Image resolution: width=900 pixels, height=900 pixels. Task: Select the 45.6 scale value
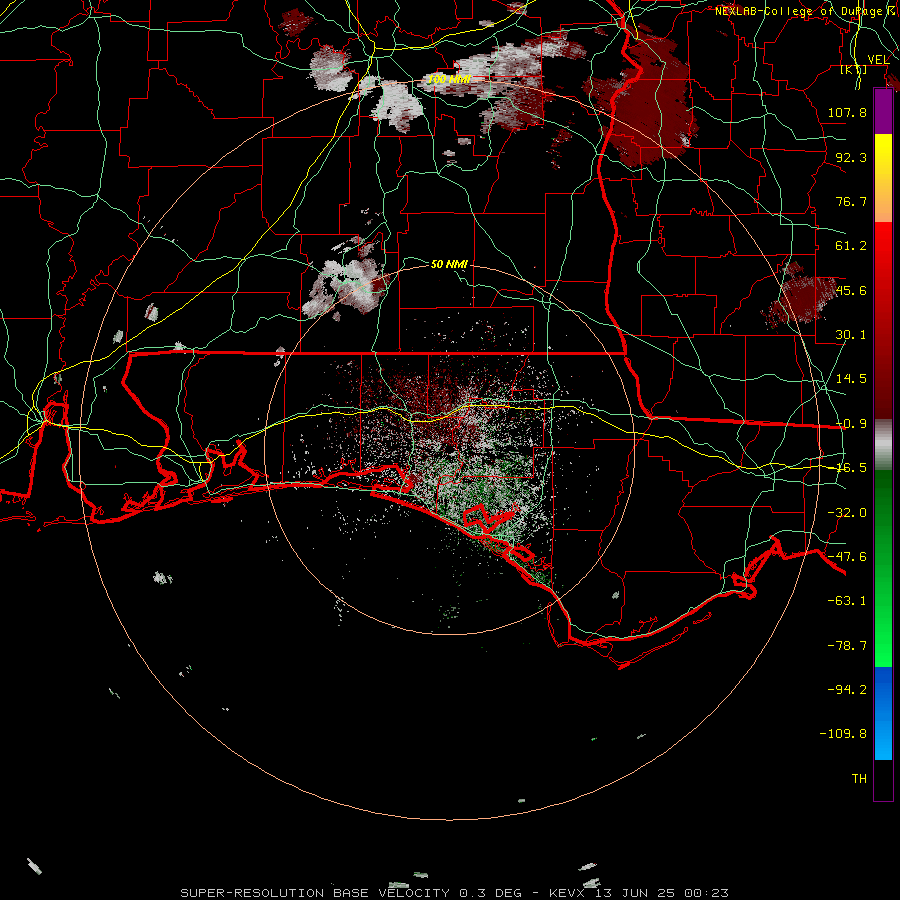coord(851,290)
